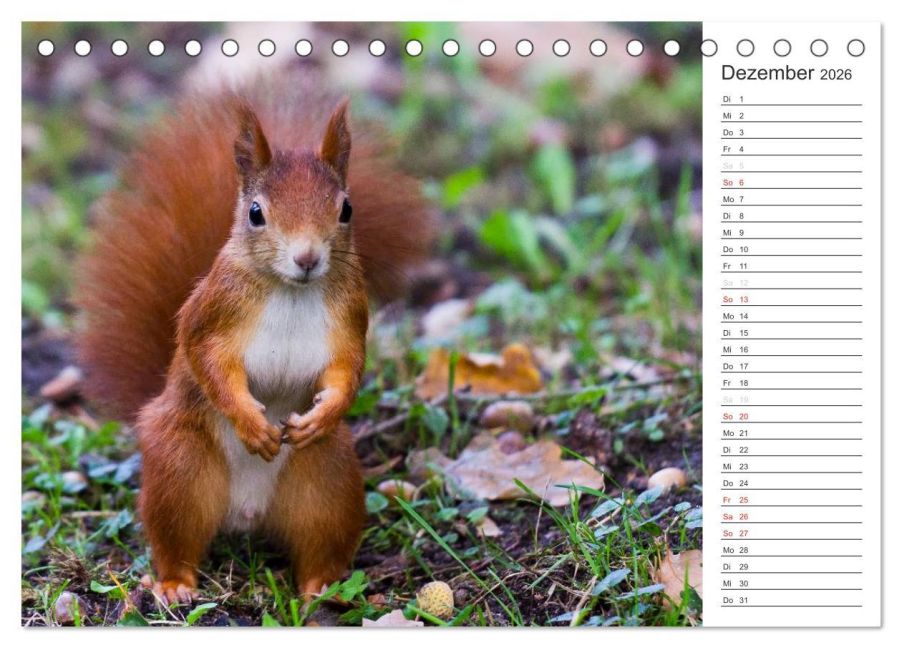Select the Fr 18 date row
This screenshot has width=902, height=648.
point(792,383)
